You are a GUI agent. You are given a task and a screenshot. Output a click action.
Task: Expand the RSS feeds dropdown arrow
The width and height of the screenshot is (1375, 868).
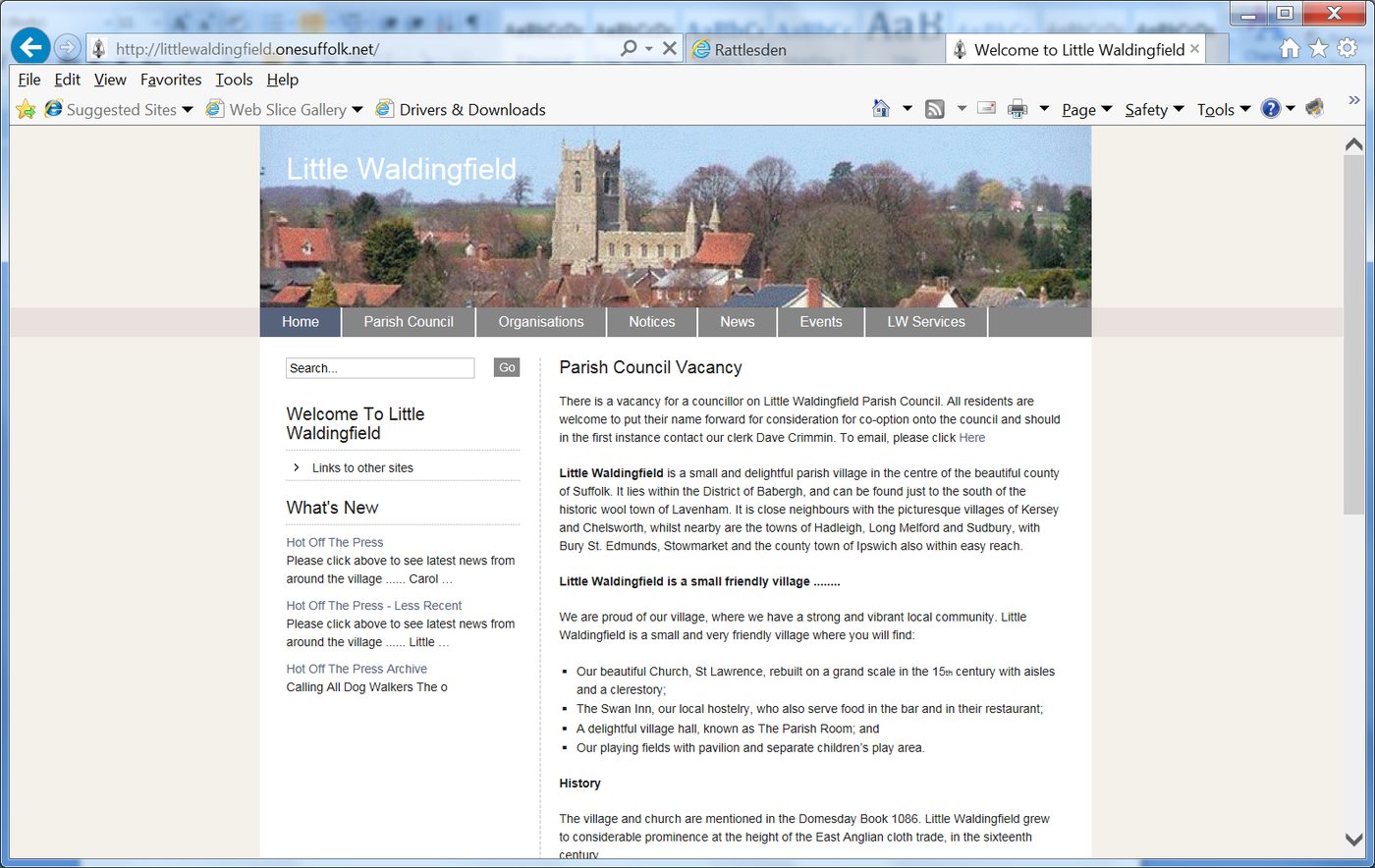click(962, 108)
